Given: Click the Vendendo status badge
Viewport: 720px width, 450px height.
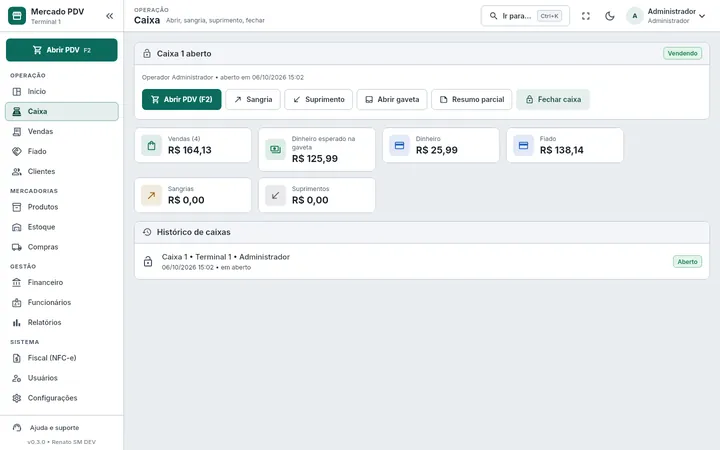Looking at the screenshot, I should [x=682, y=53].
